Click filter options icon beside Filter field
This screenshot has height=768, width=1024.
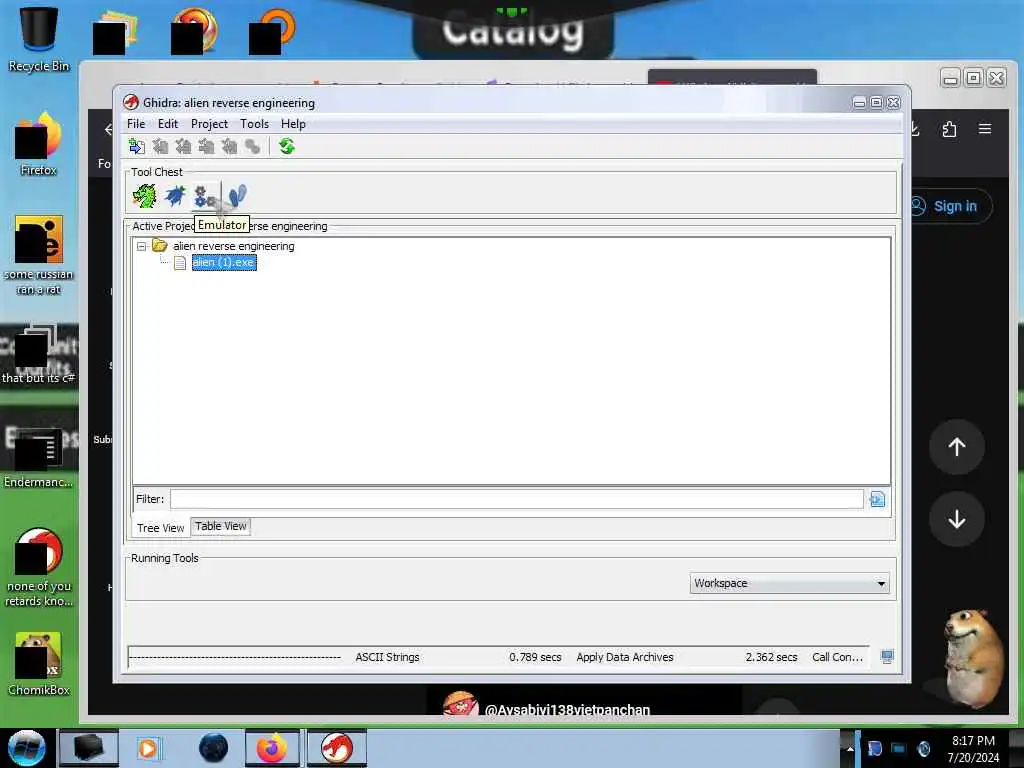click(x=877, y=500)
